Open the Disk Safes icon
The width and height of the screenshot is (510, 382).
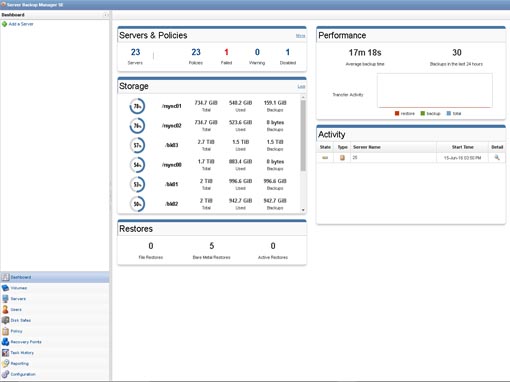(x=5, y=320)
